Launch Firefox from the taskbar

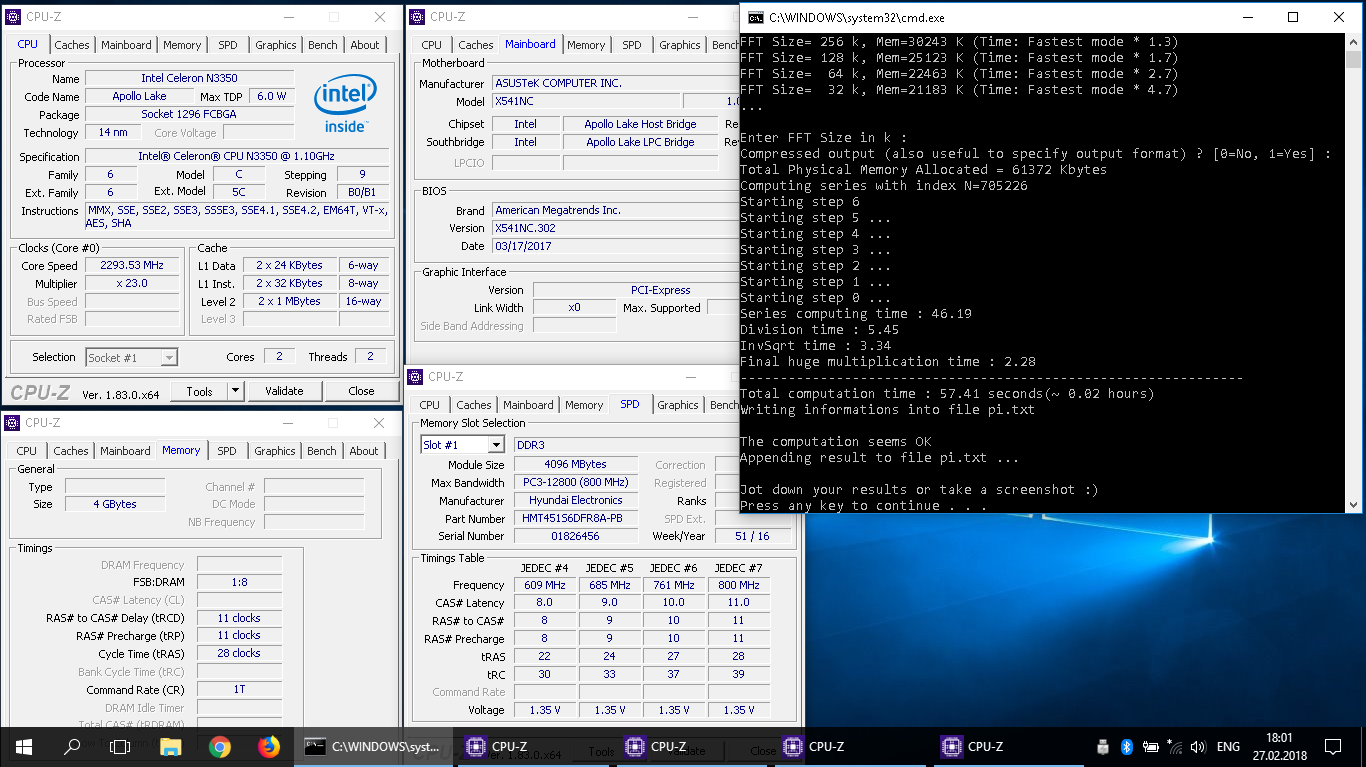point(268,746)
